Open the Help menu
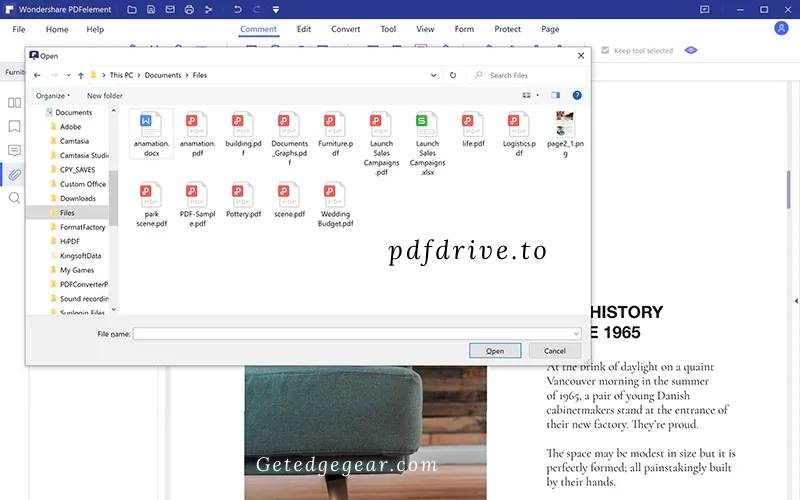Viewport: 800px width, 500px height. pos(95,29)
